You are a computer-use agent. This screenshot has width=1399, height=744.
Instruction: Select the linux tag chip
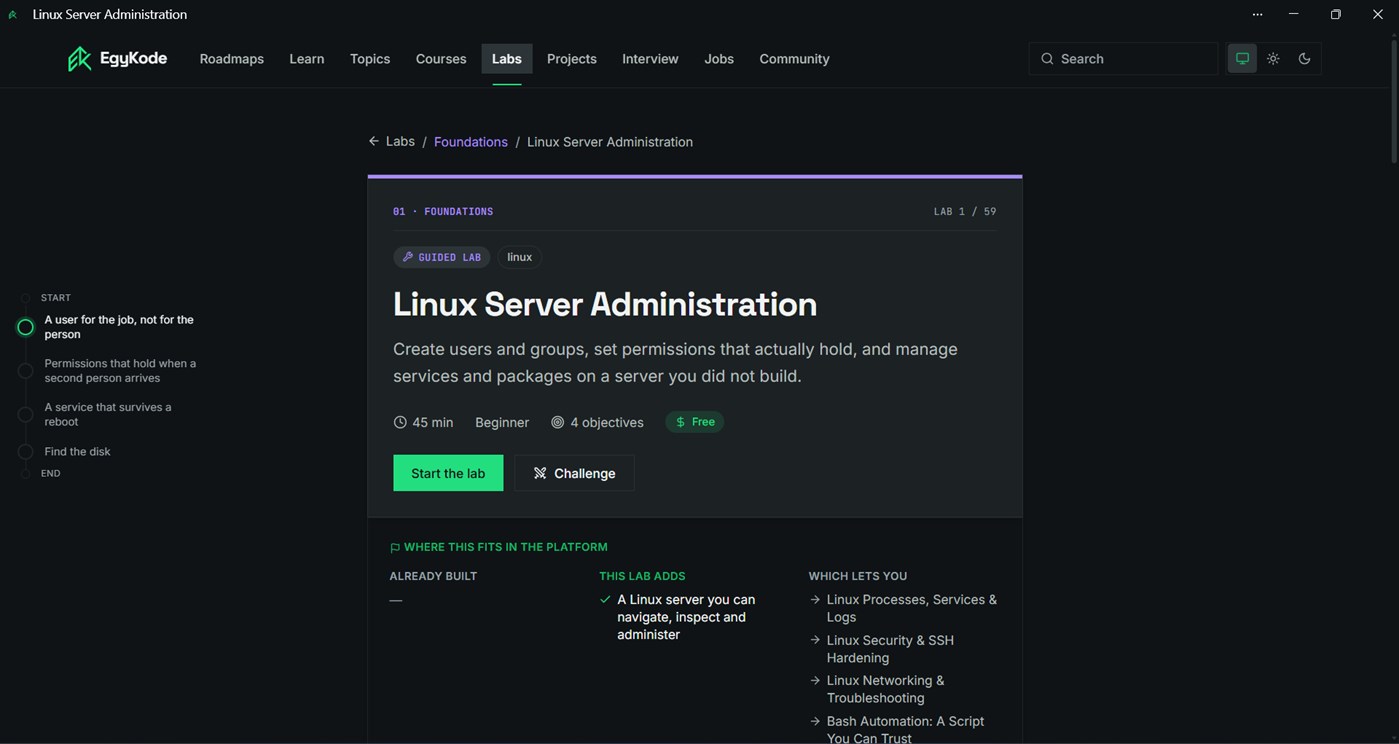tap(520, 257)
